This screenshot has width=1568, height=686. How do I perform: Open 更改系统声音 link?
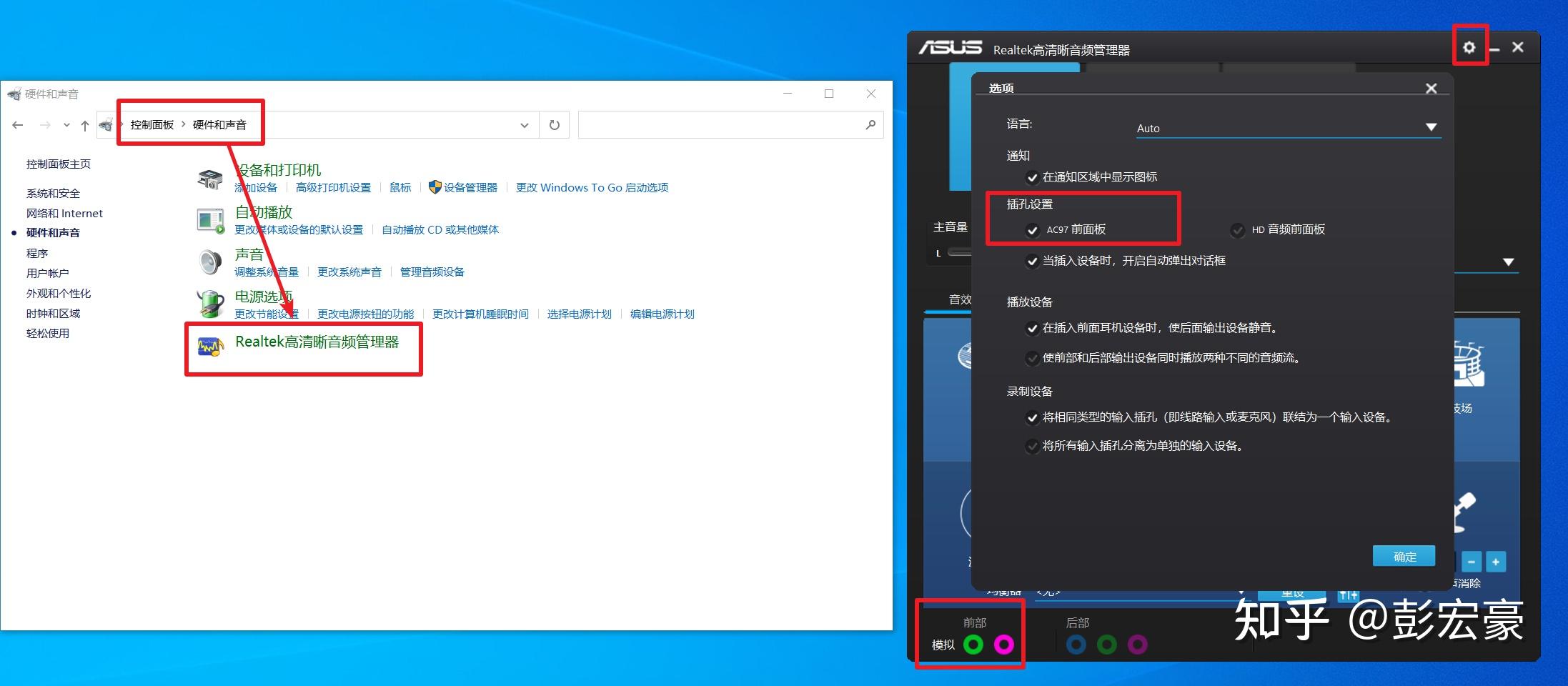[x=349, y=272]
